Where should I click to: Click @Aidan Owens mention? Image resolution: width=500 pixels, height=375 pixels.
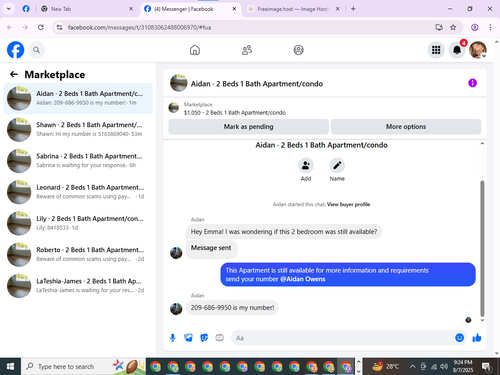303,279
